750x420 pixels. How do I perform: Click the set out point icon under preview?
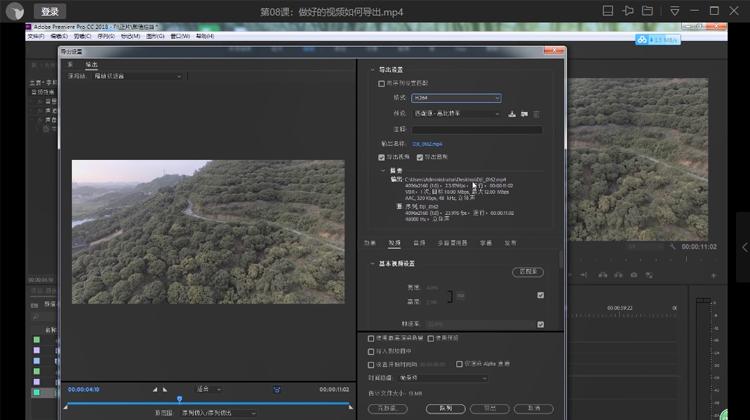coord(165,390)
